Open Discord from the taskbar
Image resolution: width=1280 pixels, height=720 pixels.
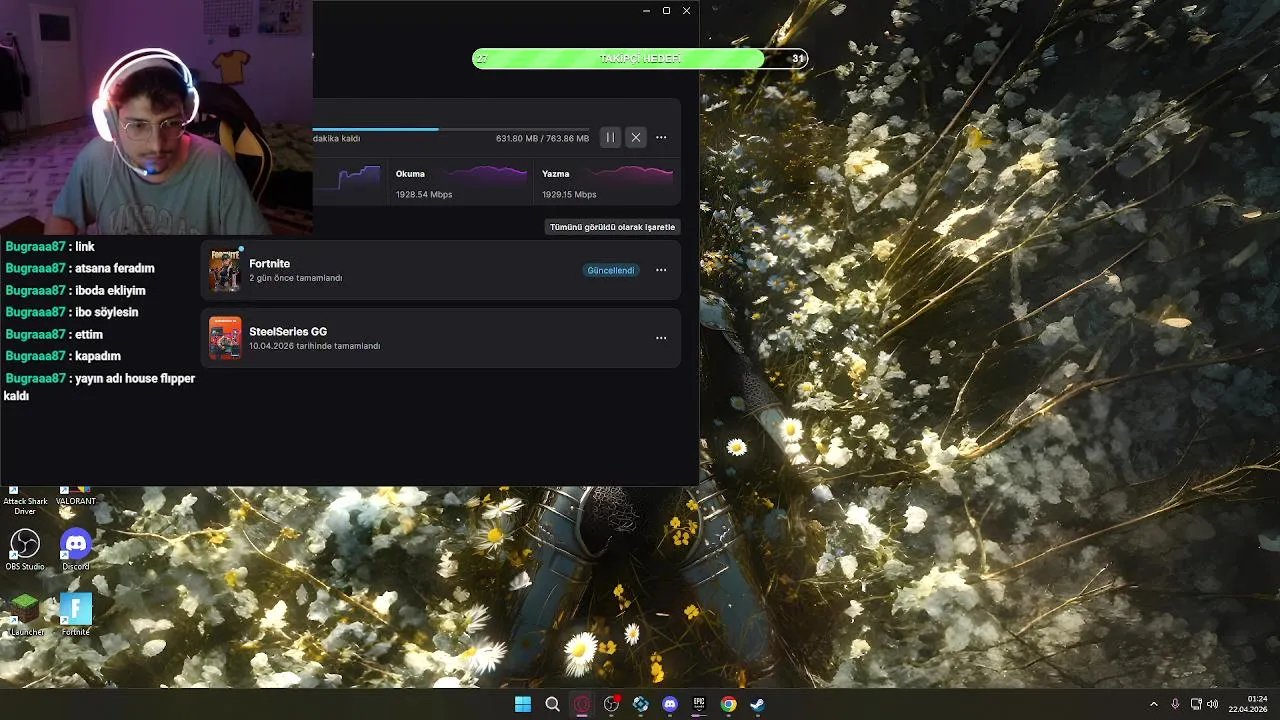point(670,704)
